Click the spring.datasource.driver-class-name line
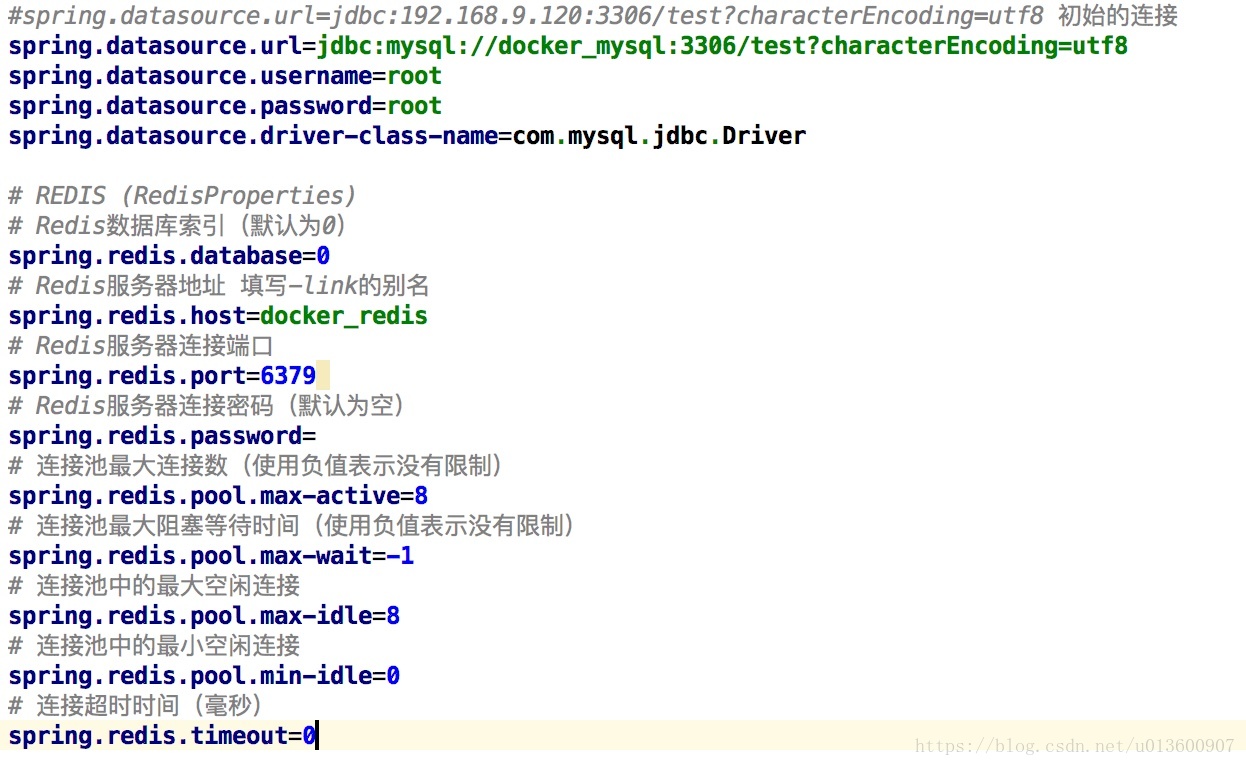 pos(407,136)
